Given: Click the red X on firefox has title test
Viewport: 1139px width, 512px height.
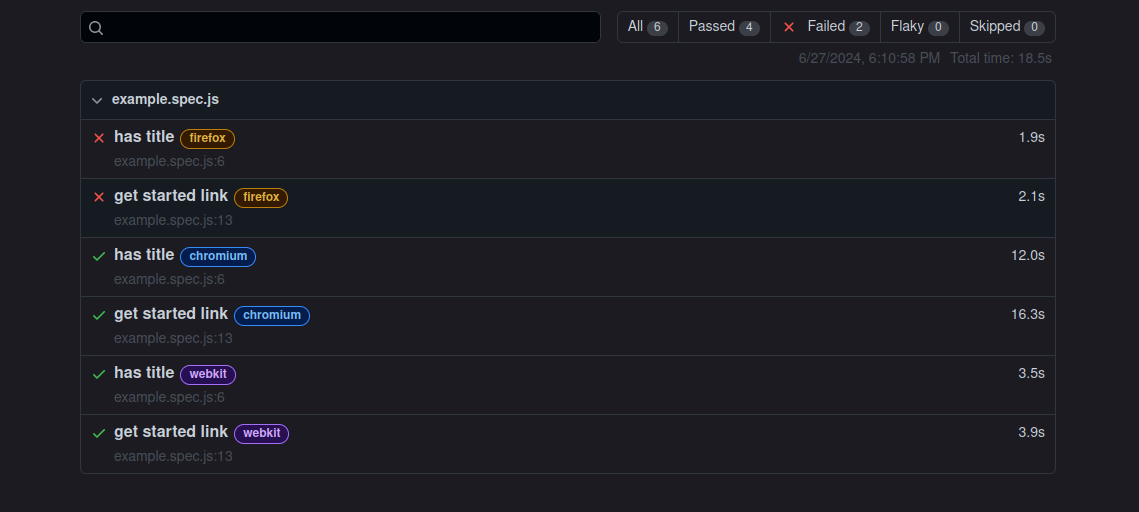Looking at the screenshot, I should point(99,138).
